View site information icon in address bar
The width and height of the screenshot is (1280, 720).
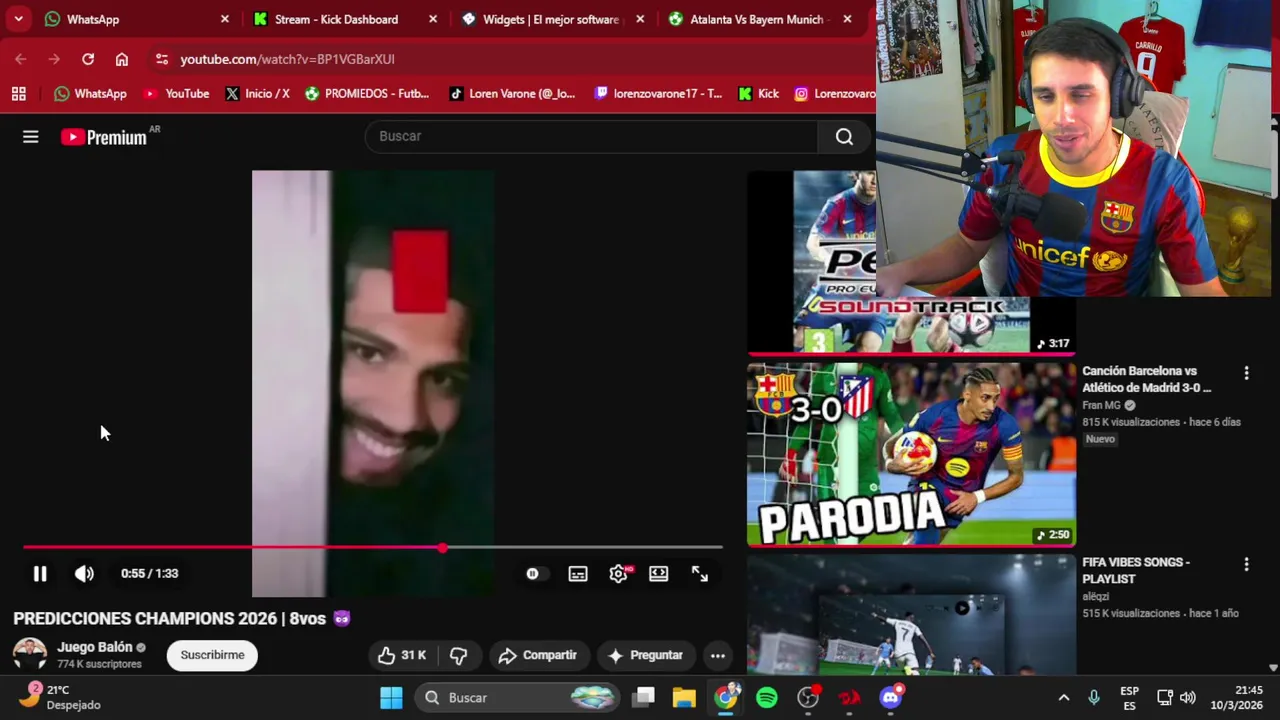click(x=162, y=59)
